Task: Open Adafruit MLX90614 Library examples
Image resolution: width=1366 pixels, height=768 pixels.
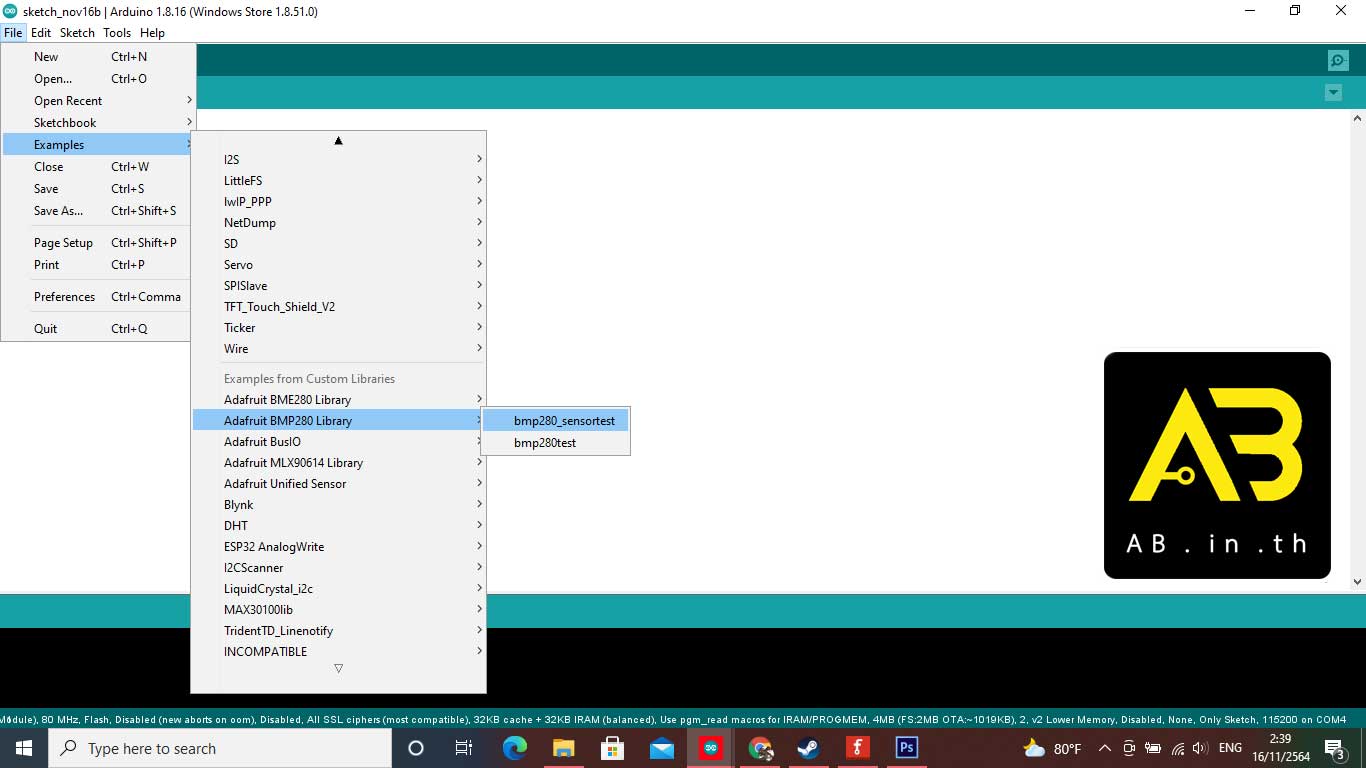Action: (x=338, y=463)
